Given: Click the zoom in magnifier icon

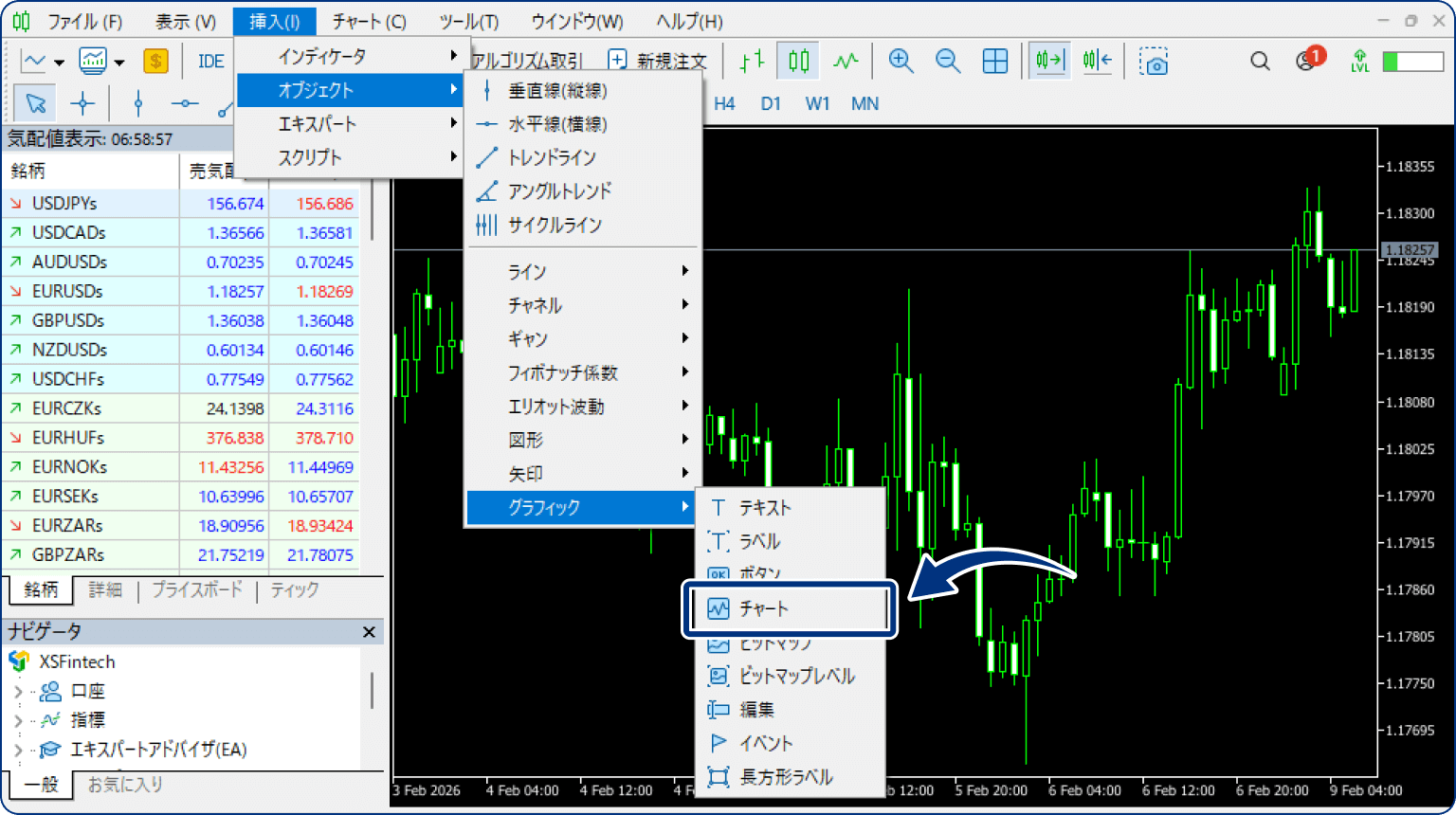Looking at the screenshot, I should [x=901, y=62].
